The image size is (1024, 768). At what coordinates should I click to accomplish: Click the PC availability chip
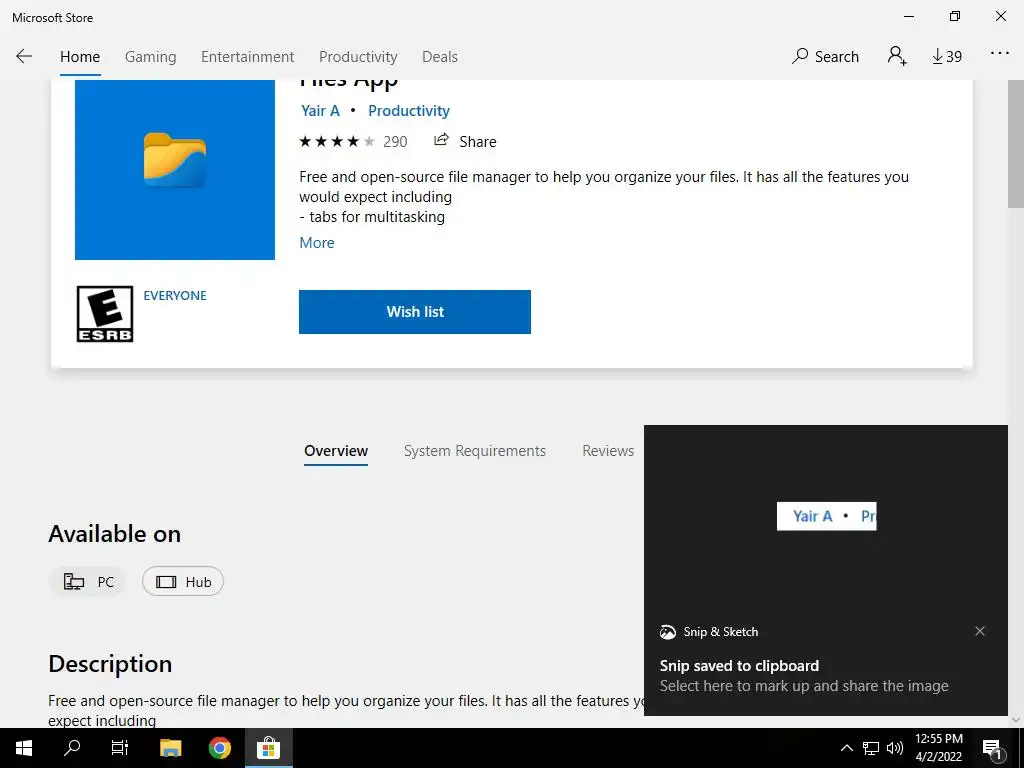click(x=88, y=582)
